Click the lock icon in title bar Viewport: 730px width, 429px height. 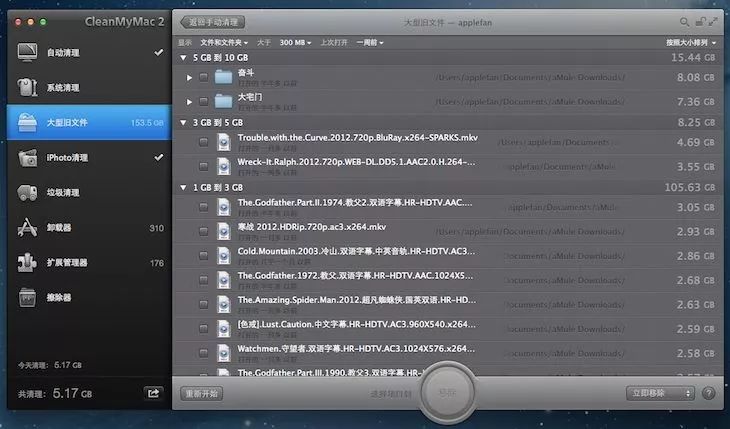700,21
